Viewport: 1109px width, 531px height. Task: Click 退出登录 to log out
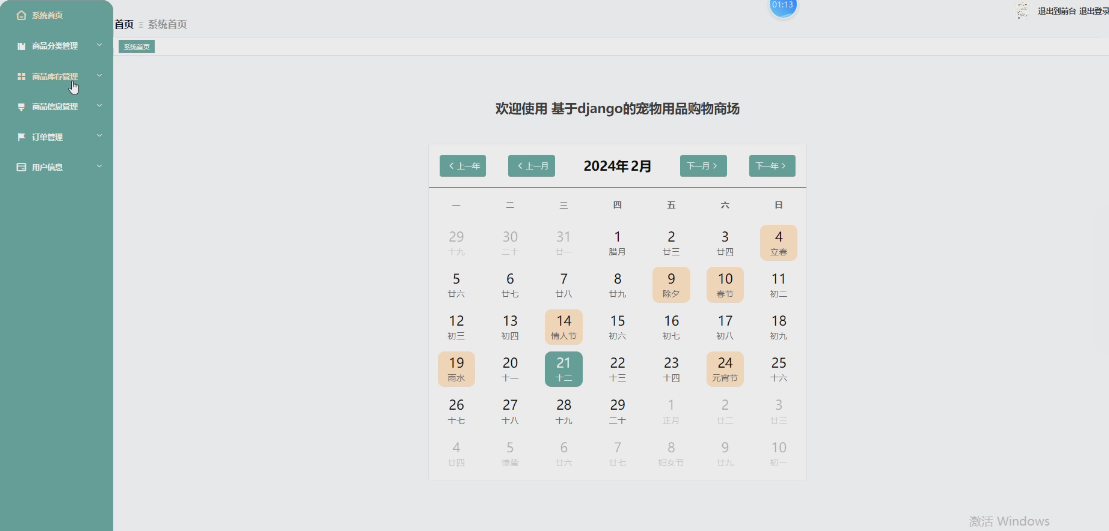(x=1094, y=11)
